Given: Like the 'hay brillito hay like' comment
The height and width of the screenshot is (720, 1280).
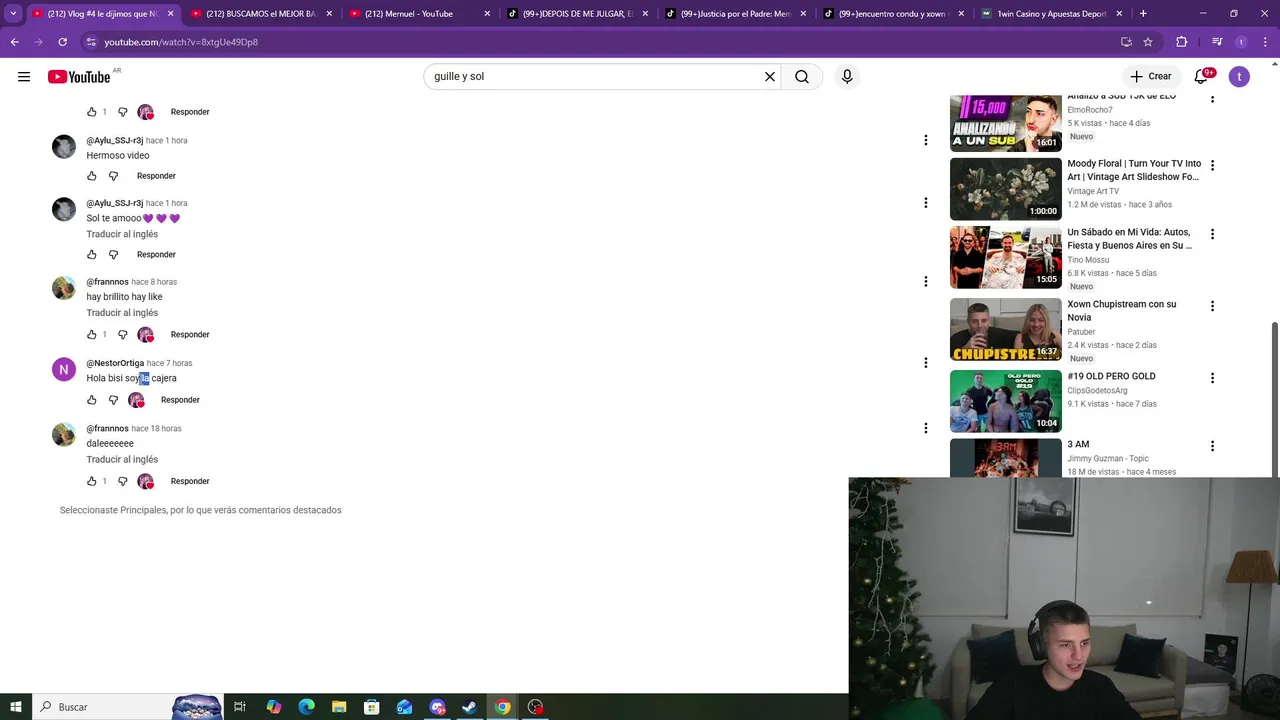Looking at the screenshot, I should pyautogui.click(x=92, y=335).
